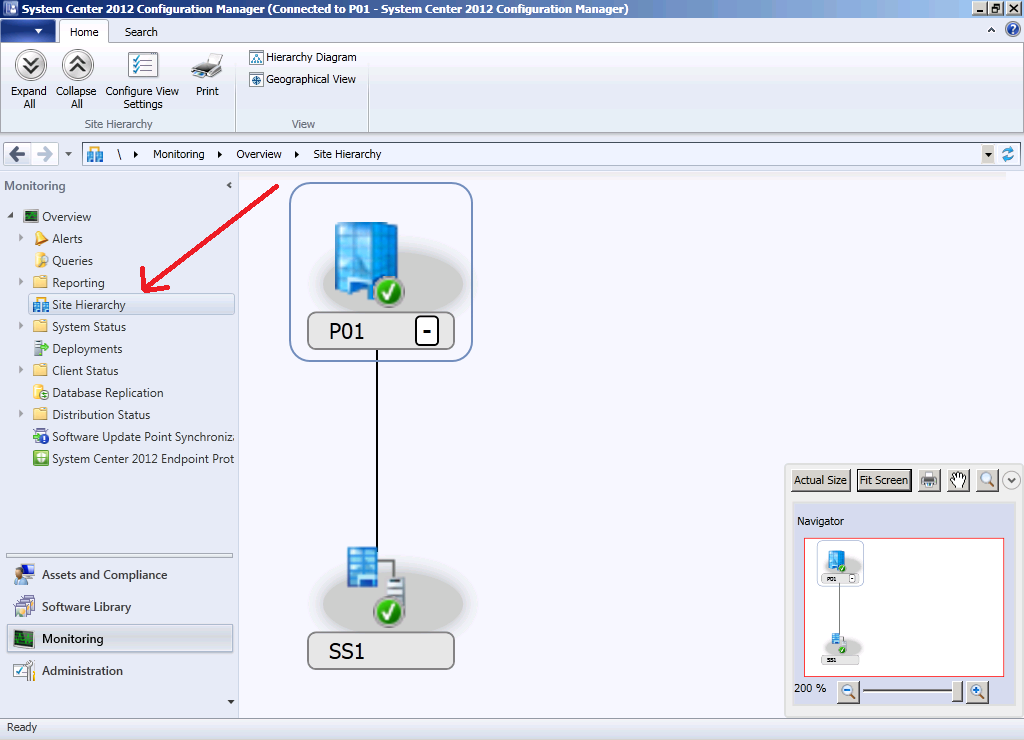Open workspace options dropdown arrow
The height and width of the screenshot is (740, 1024).
pos(231,702)
